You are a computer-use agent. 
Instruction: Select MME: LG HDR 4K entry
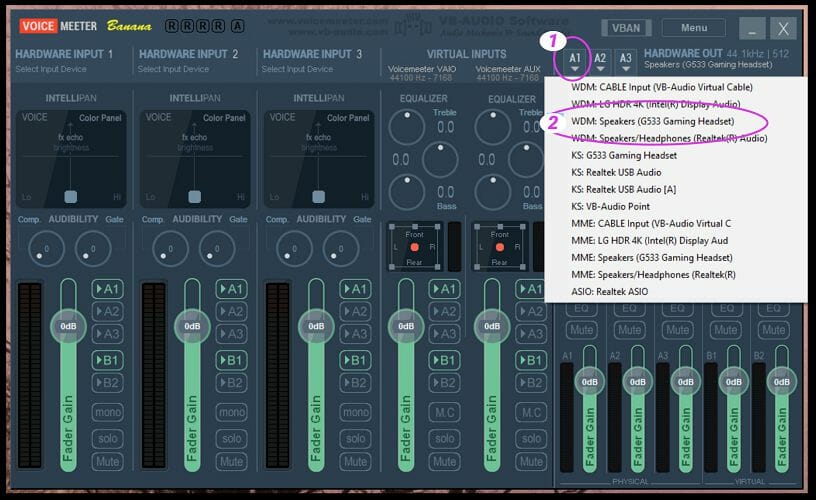click(649, 240)
